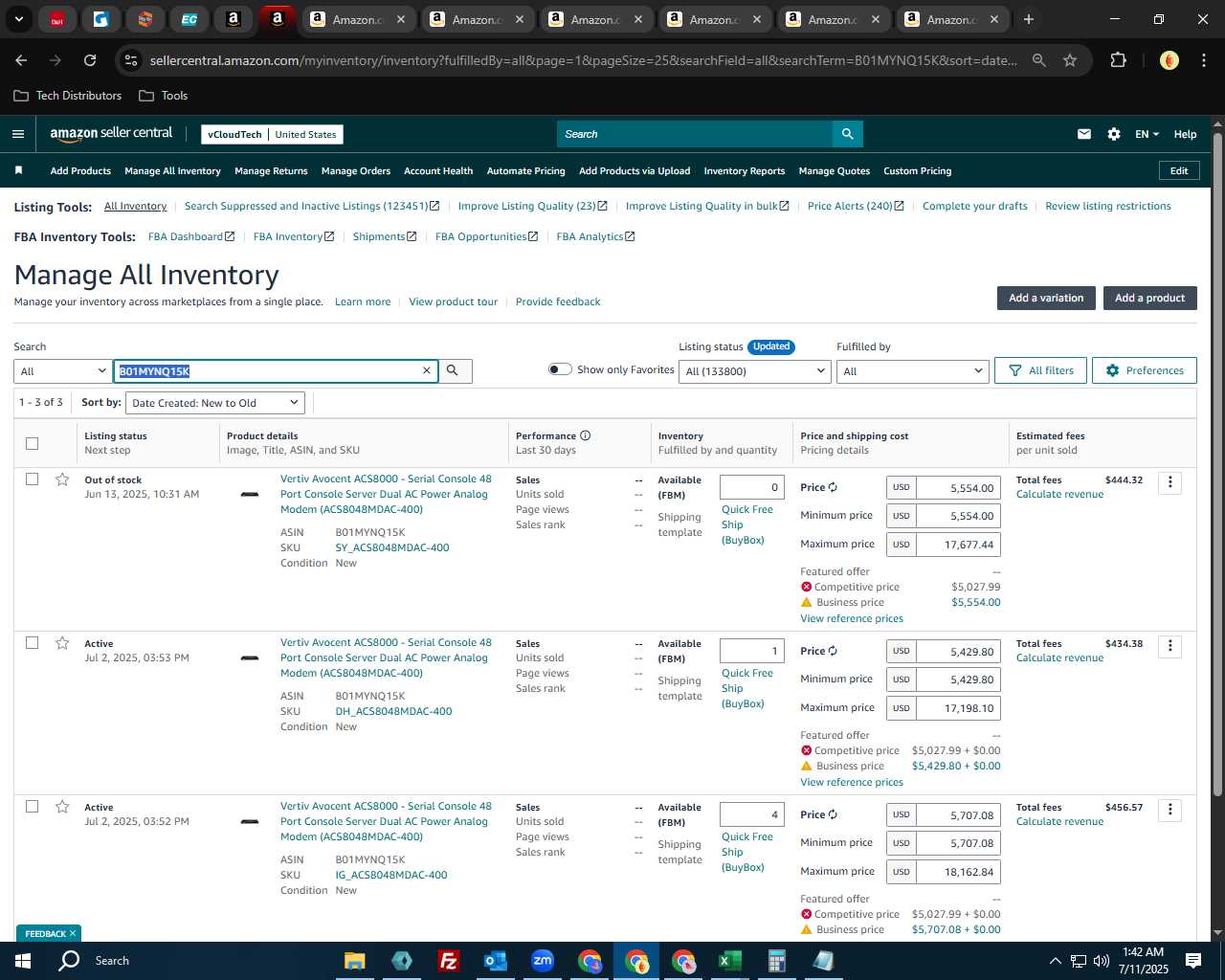The height and width of the screenshot is (980, 1225).
Task: Open the Custom Pricing menu item
Action: [917, 171]
